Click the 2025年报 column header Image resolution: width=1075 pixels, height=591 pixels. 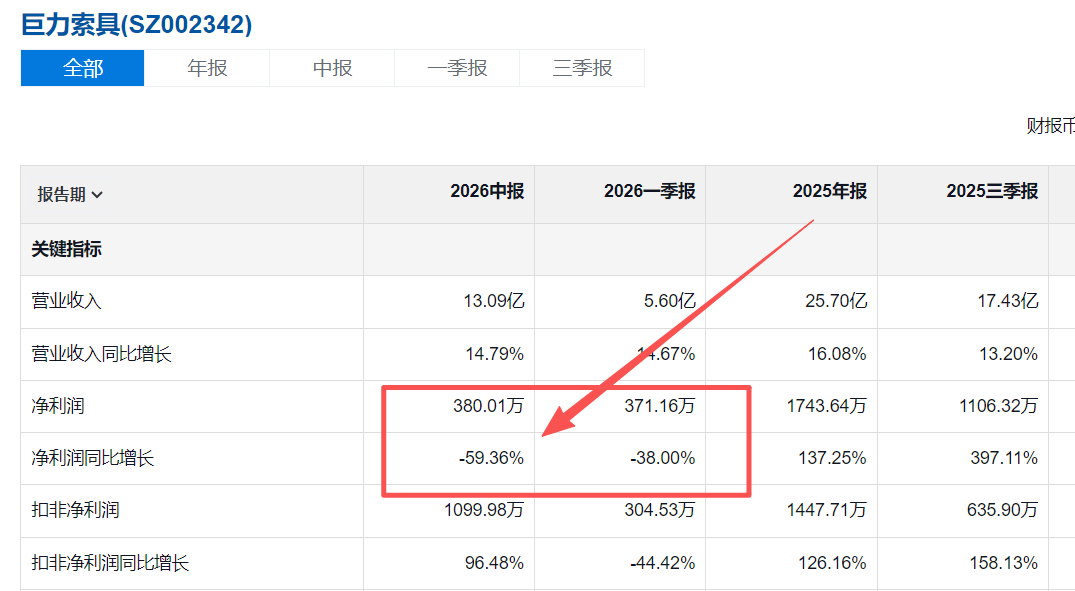(x=830, y=191)
